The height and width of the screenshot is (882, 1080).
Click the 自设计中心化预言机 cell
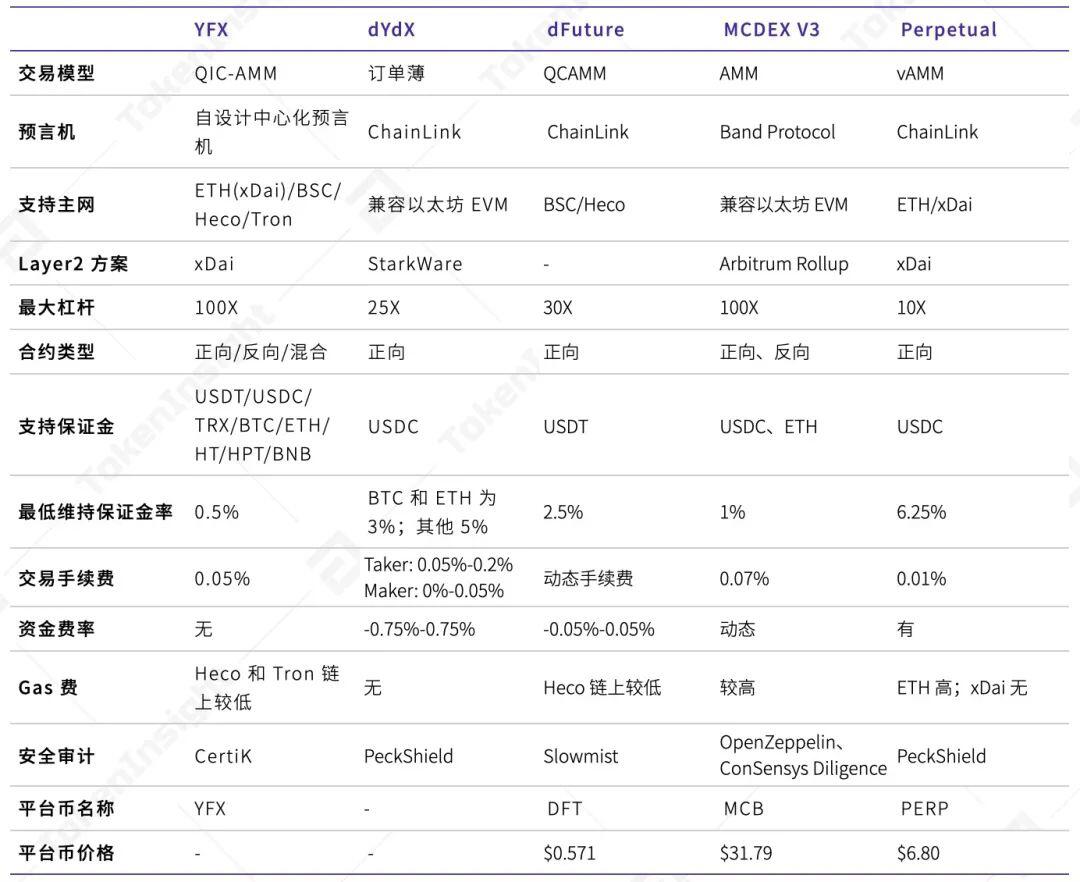tap(272, 132)
